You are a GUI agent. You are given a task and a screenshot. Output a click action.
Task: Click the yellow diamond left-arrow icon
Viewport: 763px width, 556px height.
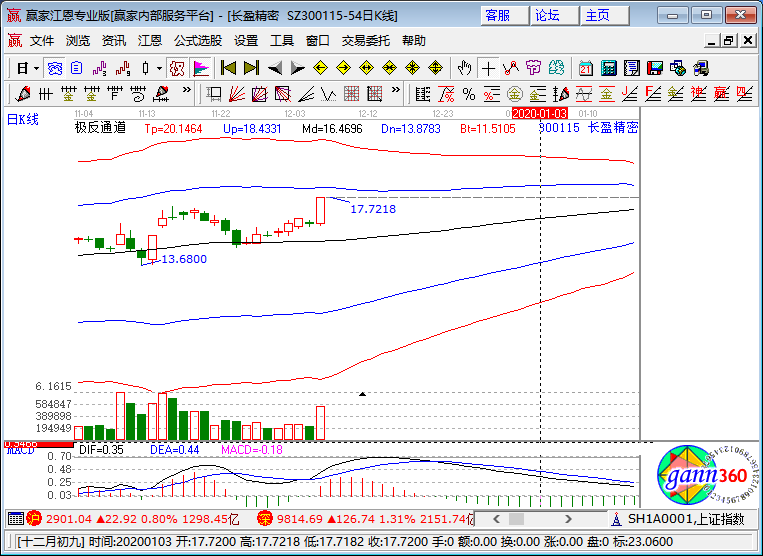click(320, 68)
